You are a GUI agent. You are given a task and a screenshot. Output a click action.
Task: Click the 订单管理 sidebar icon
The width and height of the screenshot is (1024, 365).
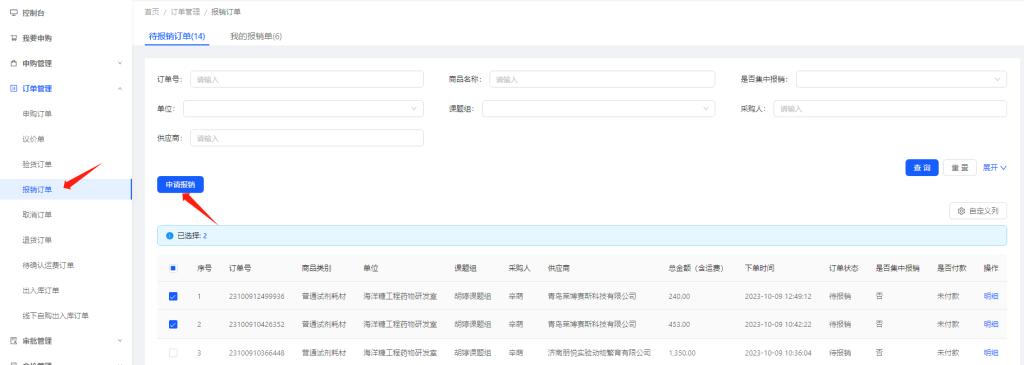(14, 89)
